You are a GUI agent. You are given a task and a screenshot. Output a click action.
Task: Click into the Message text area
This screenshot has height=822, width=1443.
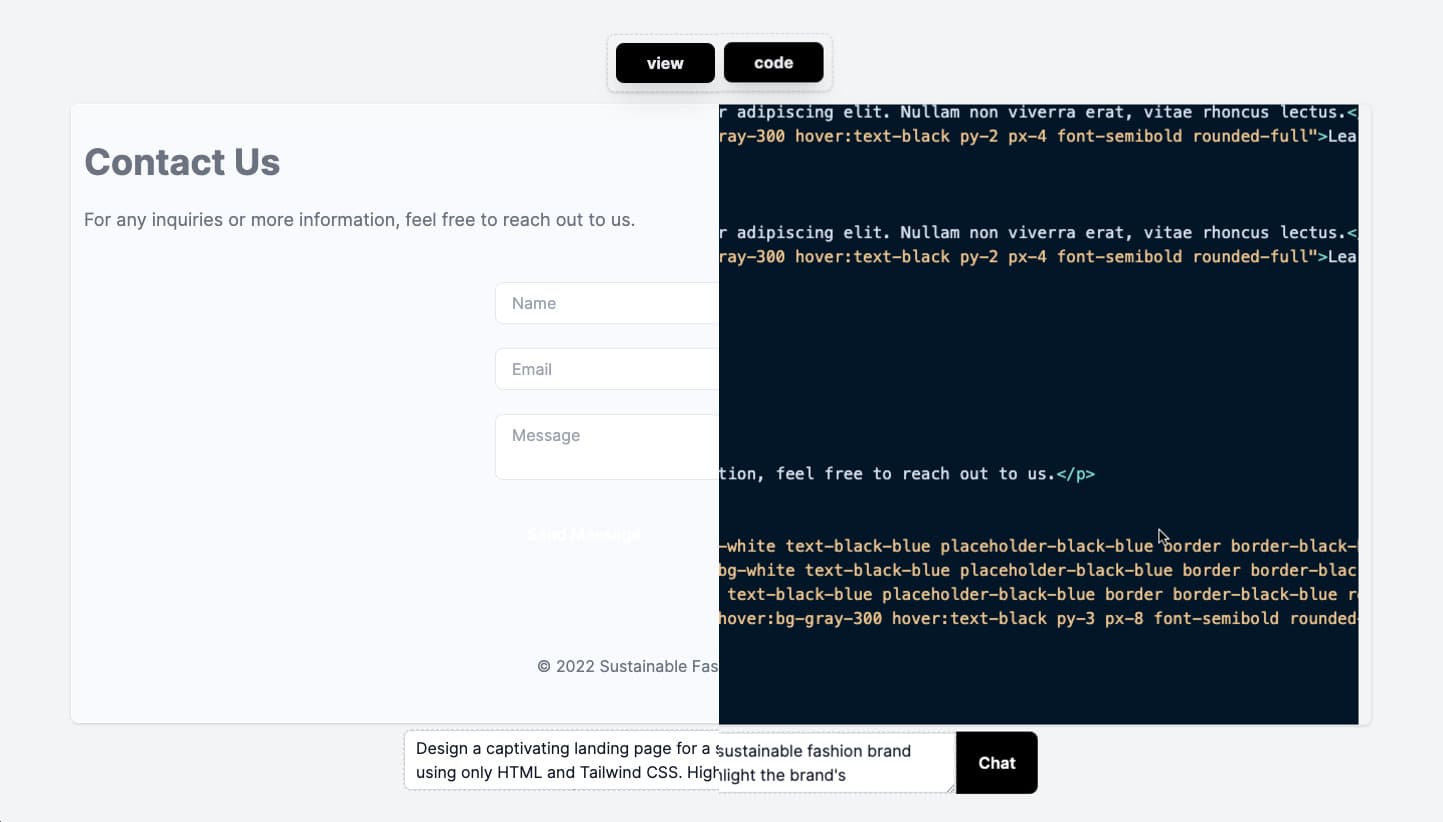[x=606, y=446]
